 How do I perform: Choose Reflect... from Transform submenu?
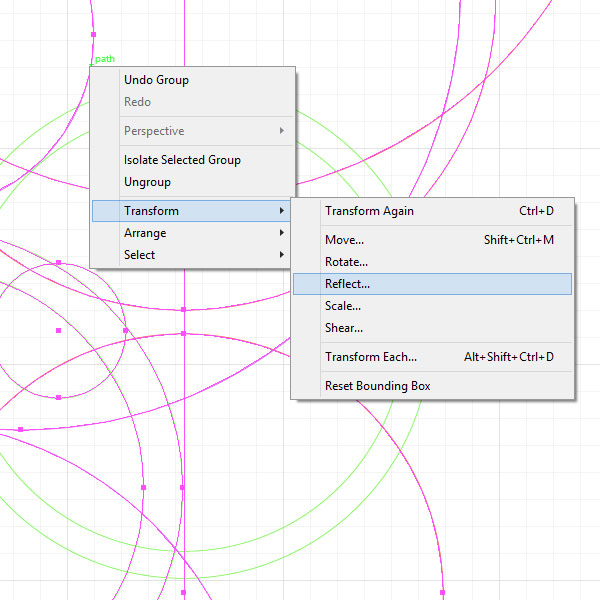click(x=432, y=284)
